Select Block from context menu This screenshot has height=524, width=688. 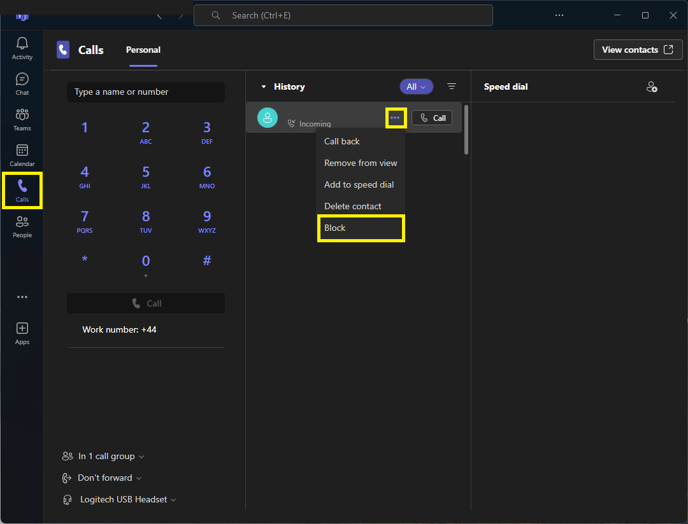coord(361,228)
